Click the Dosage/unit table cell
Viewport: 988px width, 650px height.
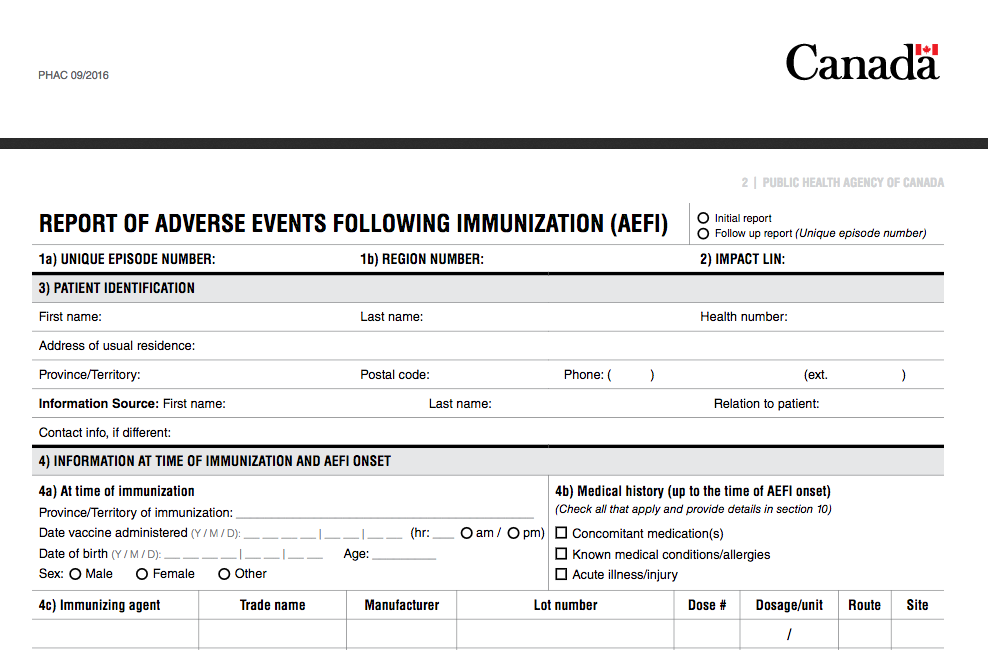pos(789,634)
